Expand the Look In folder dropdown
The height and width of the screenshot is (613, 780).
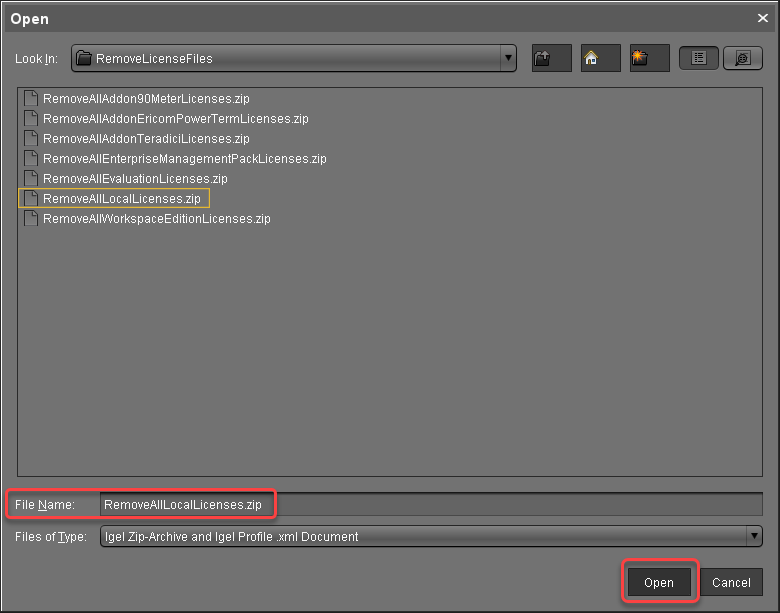click(x=508, y=58)
